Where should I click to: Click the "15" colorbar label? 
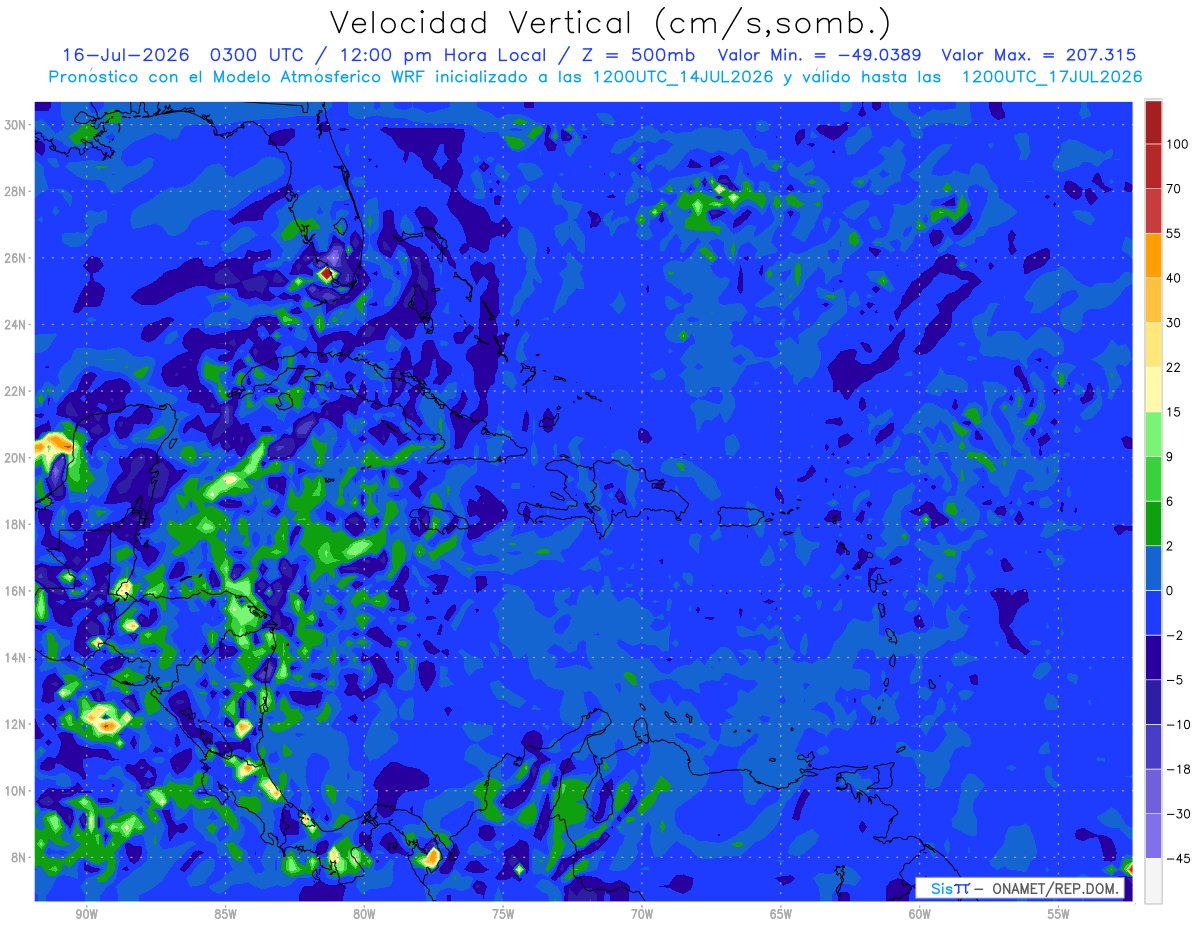tap(1174, 412)
